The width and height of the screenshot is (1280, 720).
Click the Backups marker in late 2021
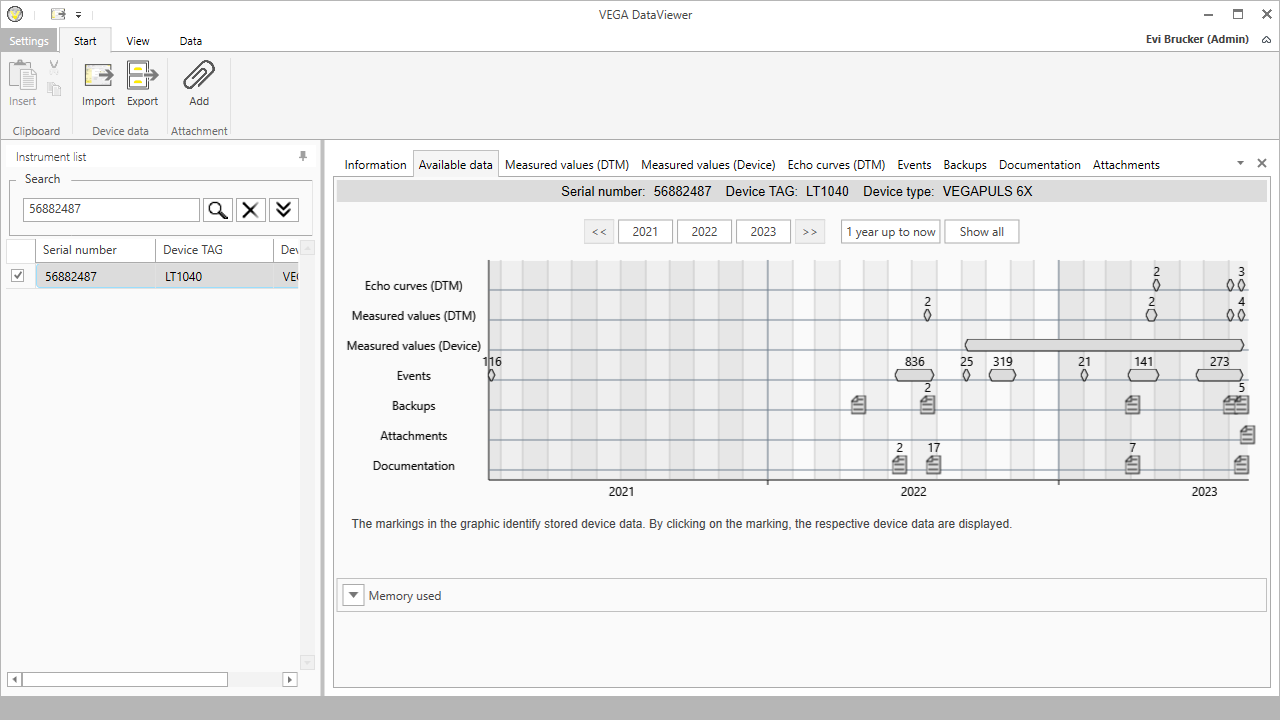pyautogui.click(x=858, y=405)
